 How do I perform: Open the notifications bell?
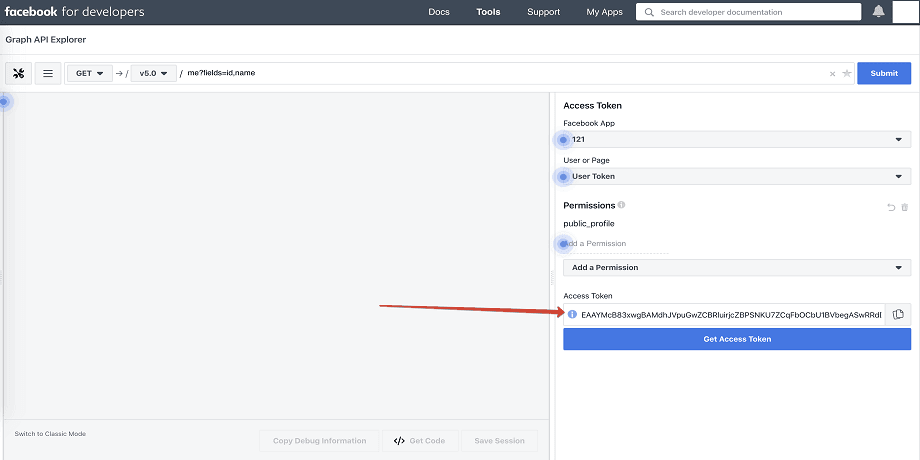pos(878,11)
